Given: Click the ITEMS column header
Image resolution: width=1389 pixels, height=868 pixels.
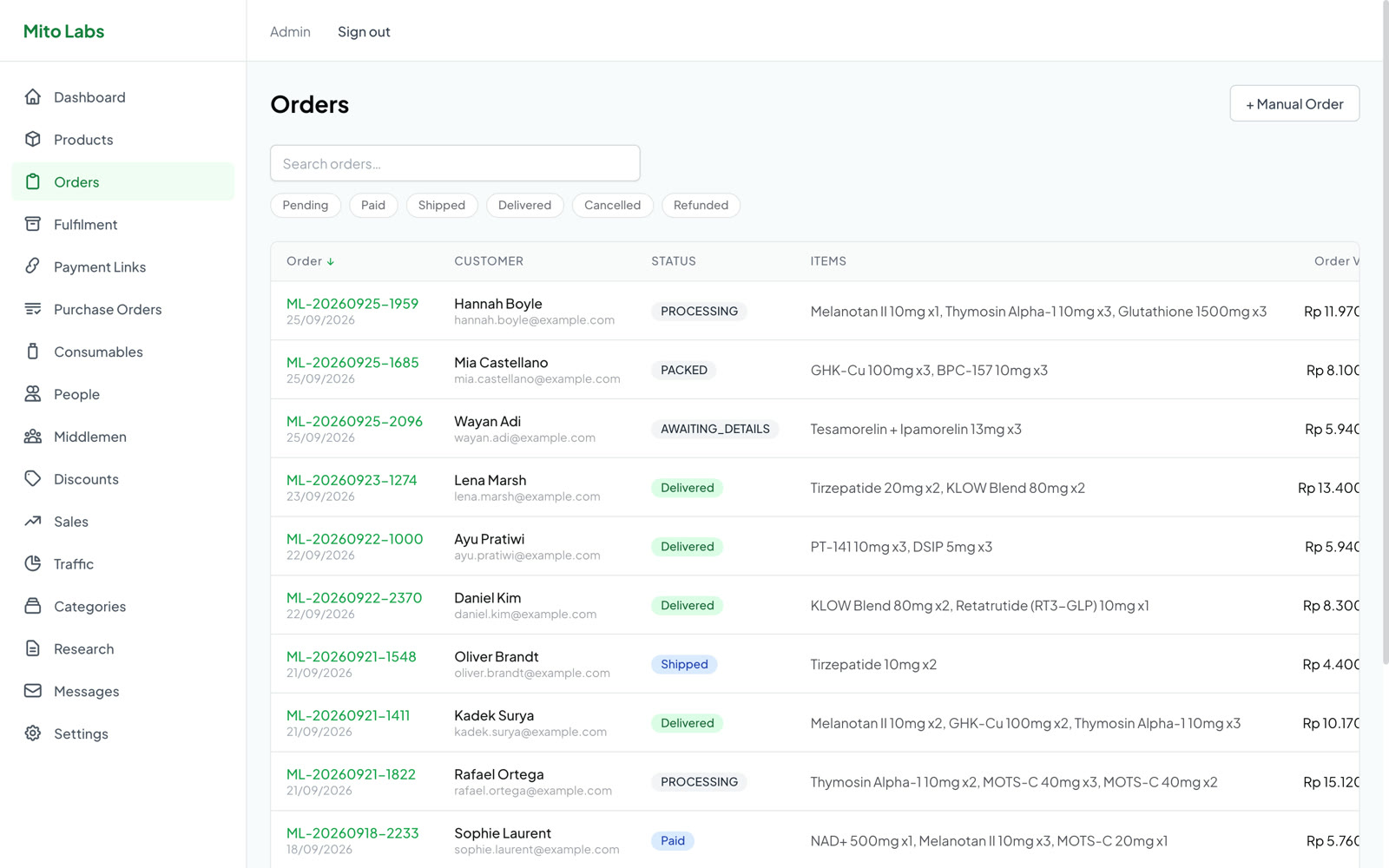Looking at the screenshot, I should coord(828,261).
